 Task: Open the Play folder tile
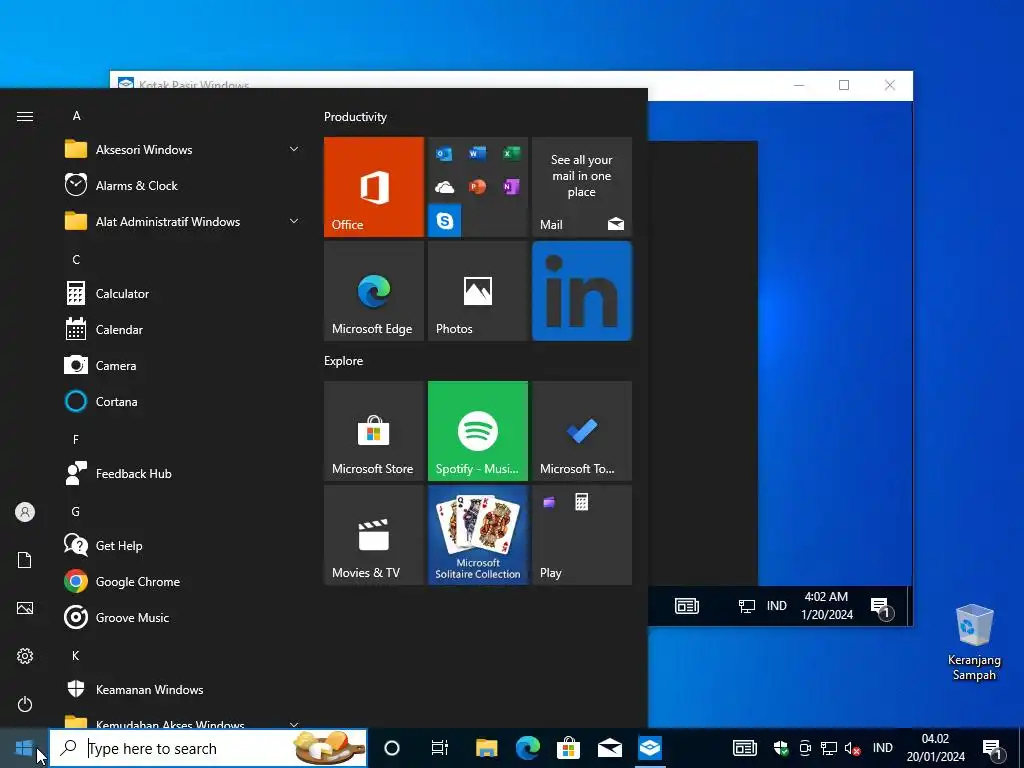[582, 535]
